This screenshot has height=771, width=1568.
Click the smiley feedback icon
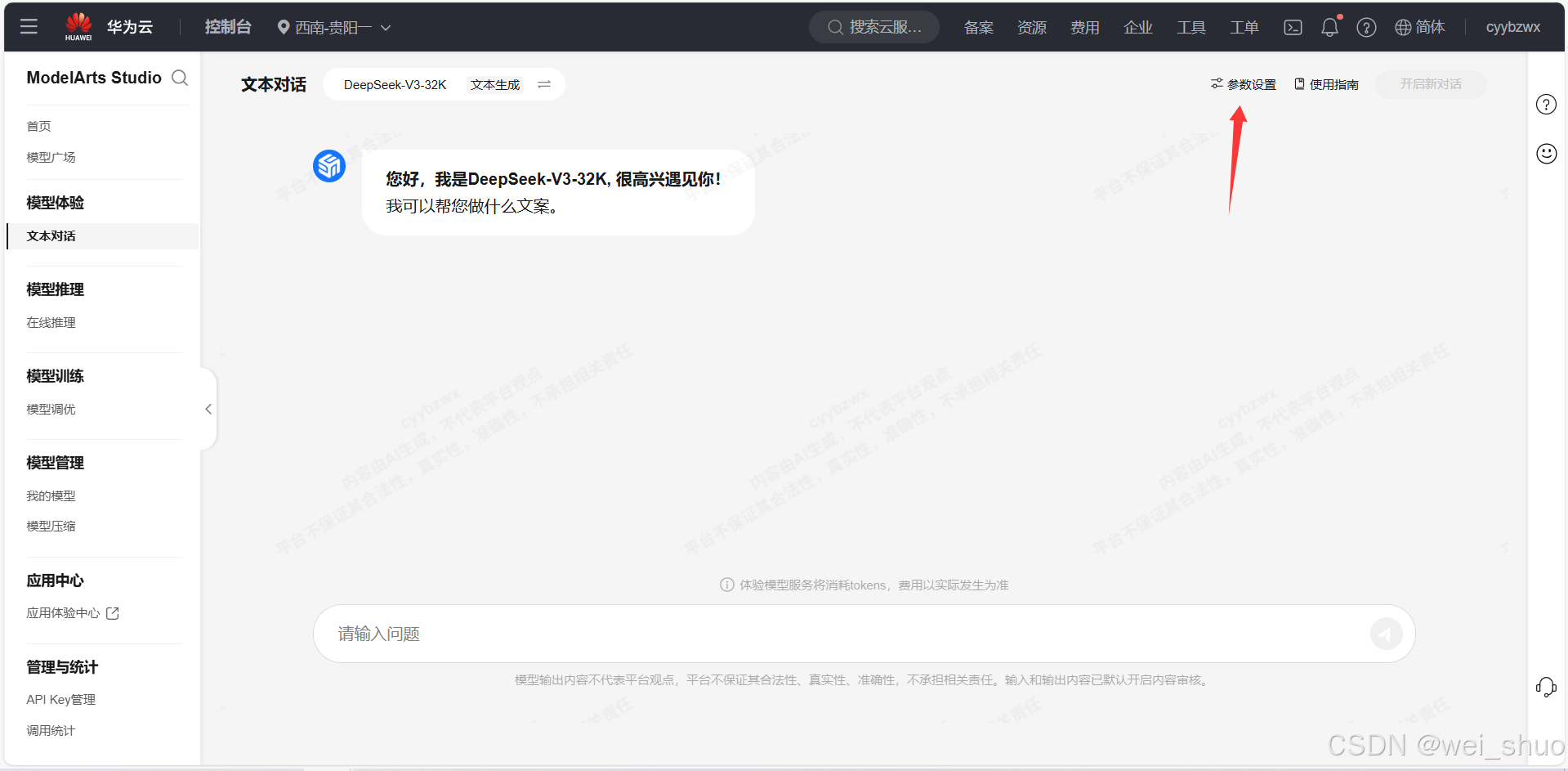click(1546, 154)
